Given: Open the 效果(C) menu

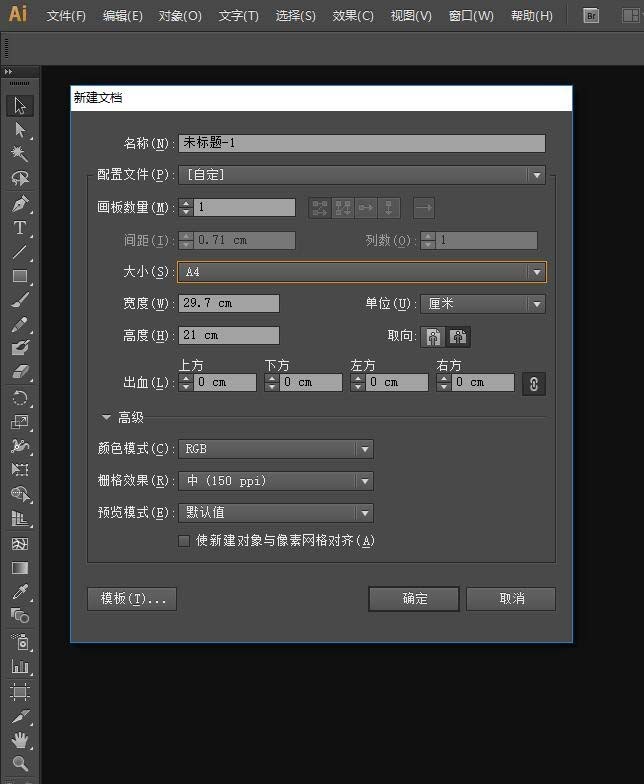Looking at the screenshot, I should pos(353,16).
